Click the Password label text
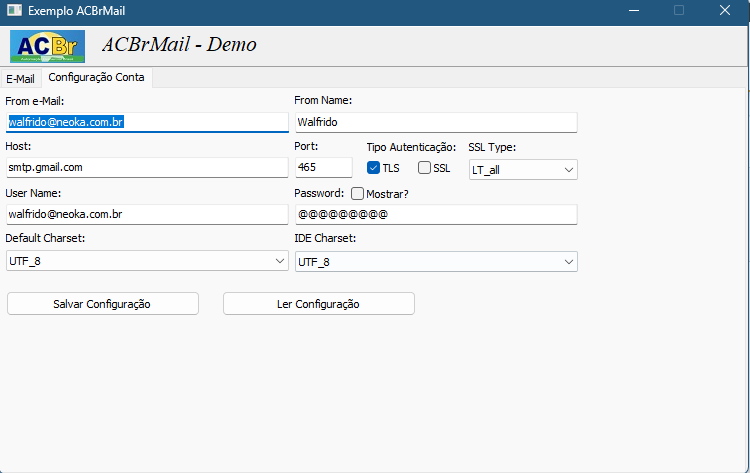The width and height of the screenshot is (750, 473). point(319,193)
